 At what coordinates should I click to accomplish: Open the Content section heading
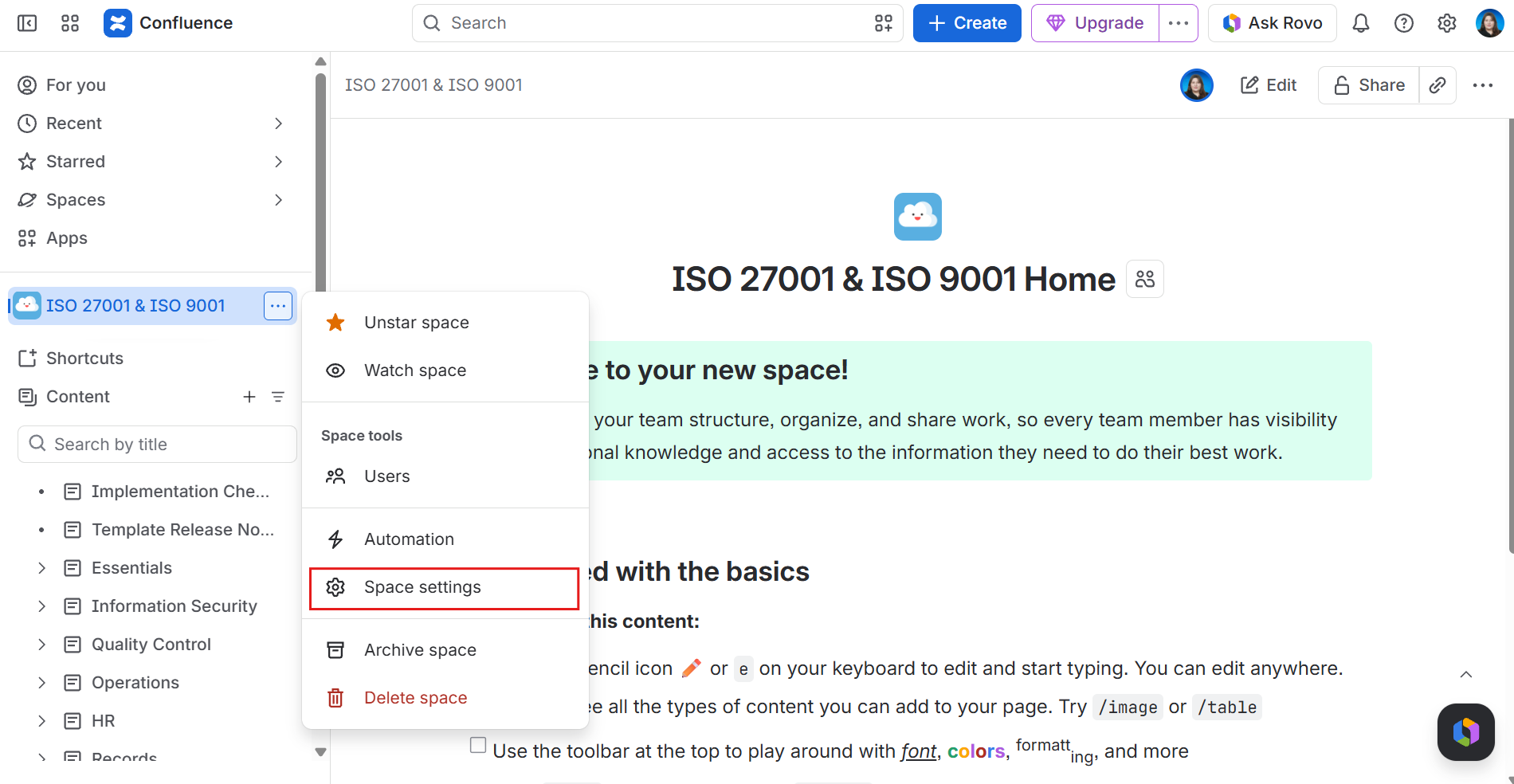[77, 397]
